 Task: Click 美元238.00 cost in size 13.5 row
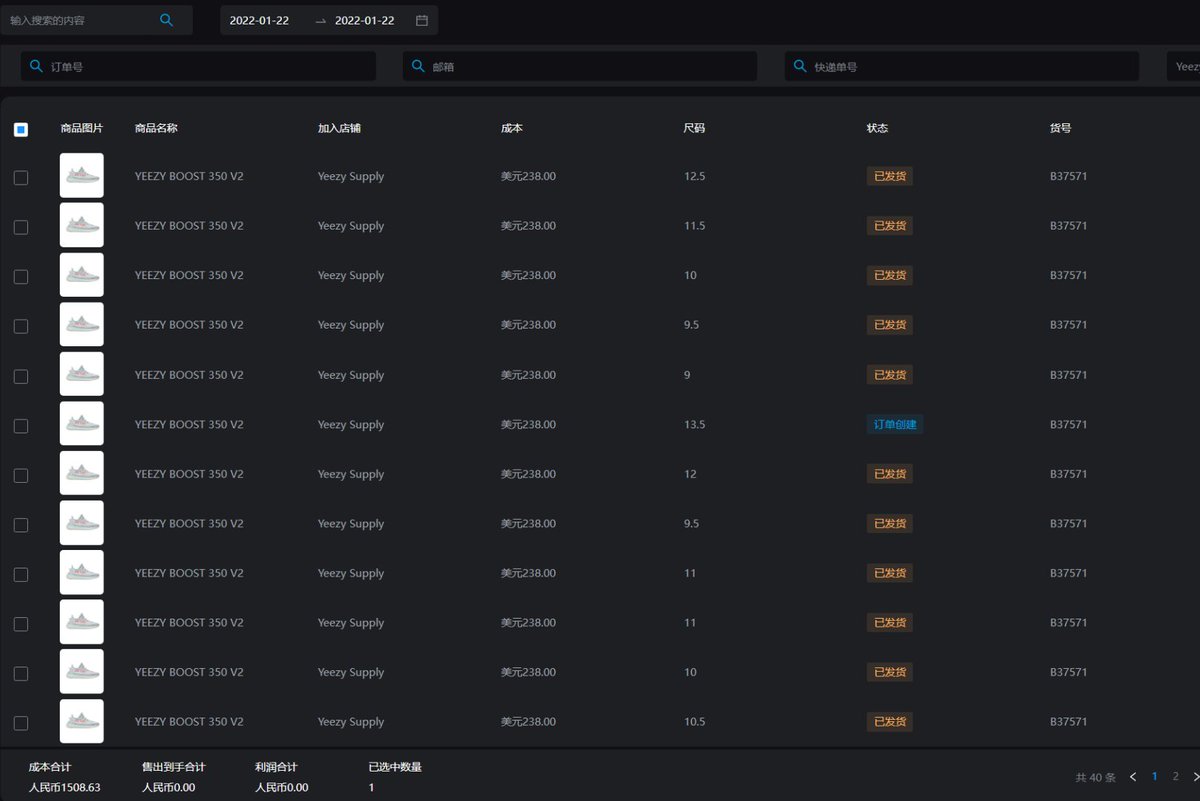click(528, 424)
